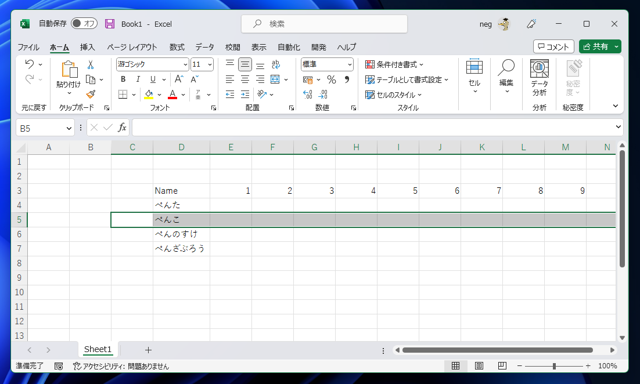
Task: Click the zoom out minus button
Action: coord(520,366)
